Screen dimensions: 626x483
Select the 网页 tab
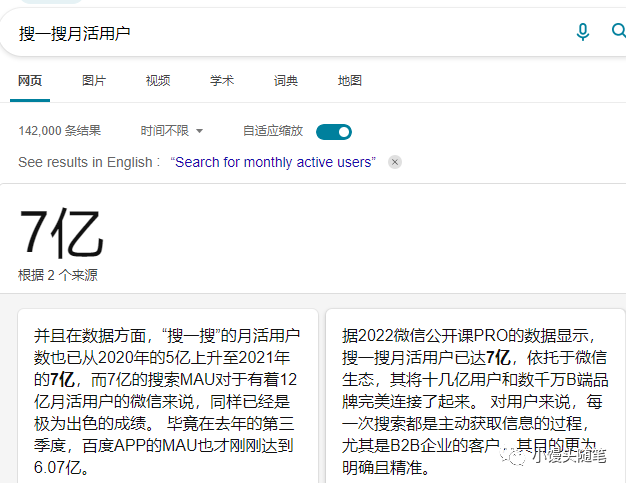coord(30,81)
